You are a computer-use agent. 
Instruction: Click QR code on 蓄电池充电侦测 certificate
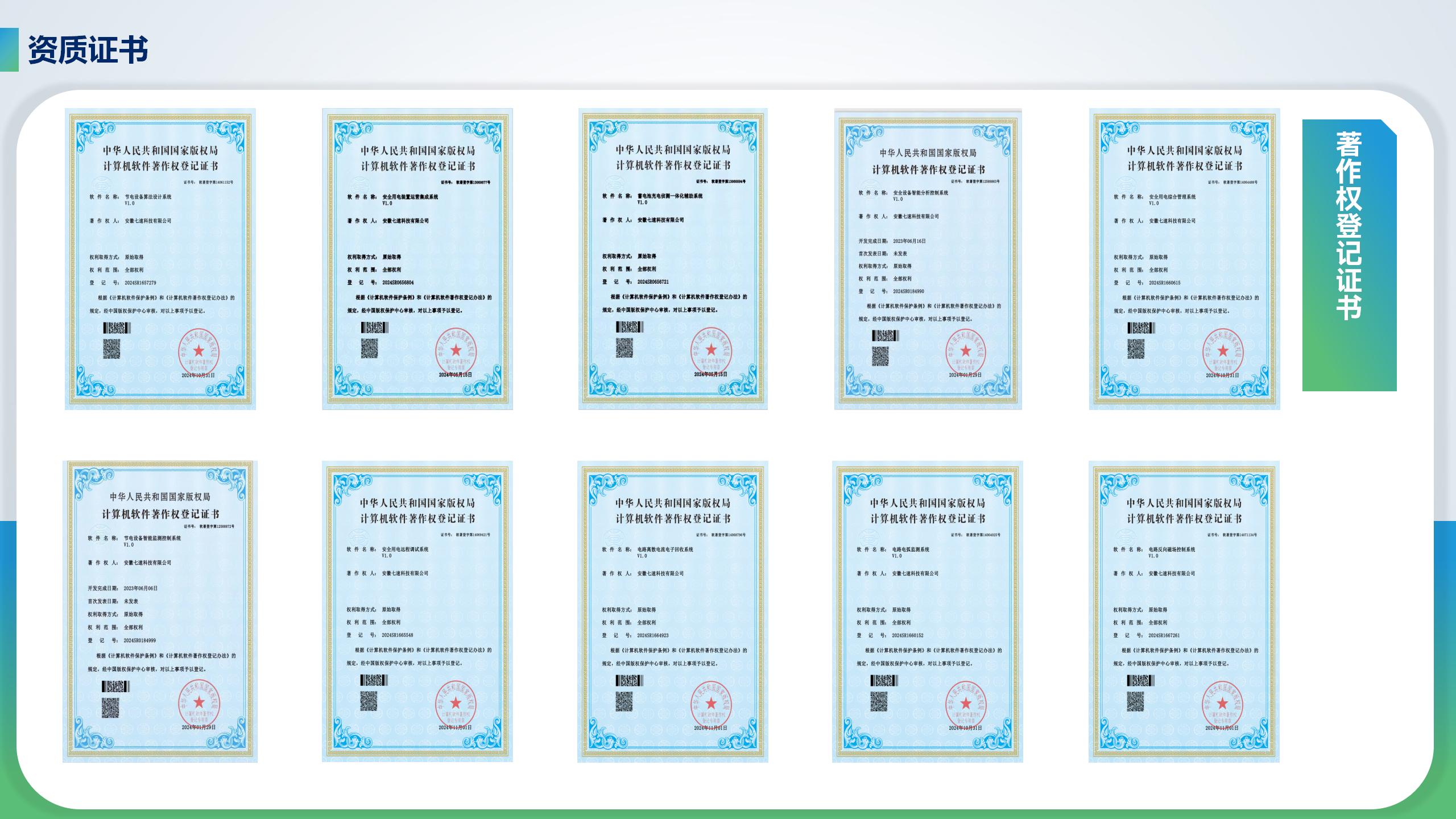pos(624,348)
